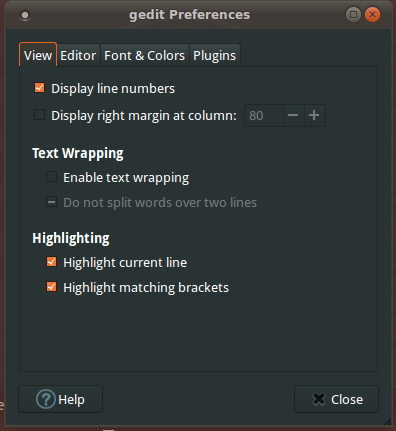Image resolution: width=396 pixels, height=431 pixels.
Task: Disable Highlight current line
Action: click(x=51, y=262)
